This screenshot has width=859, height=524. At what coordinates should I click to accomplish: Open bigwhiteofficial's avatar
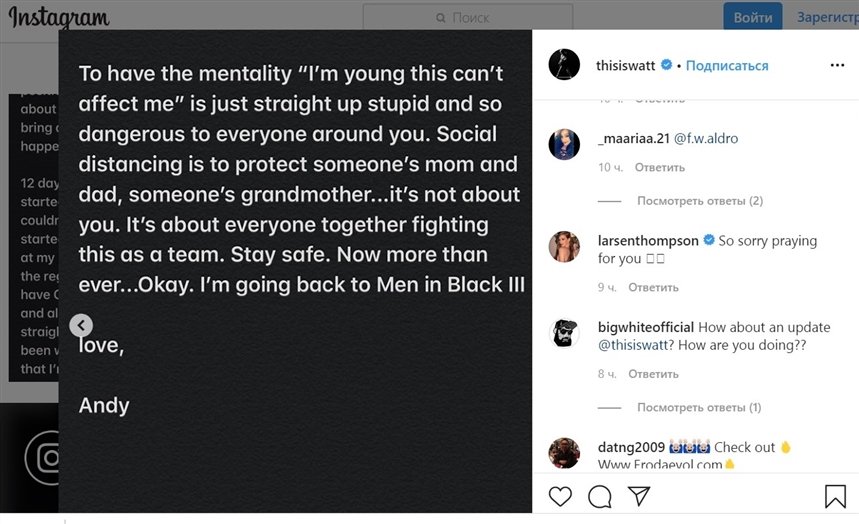pos(564,334)
